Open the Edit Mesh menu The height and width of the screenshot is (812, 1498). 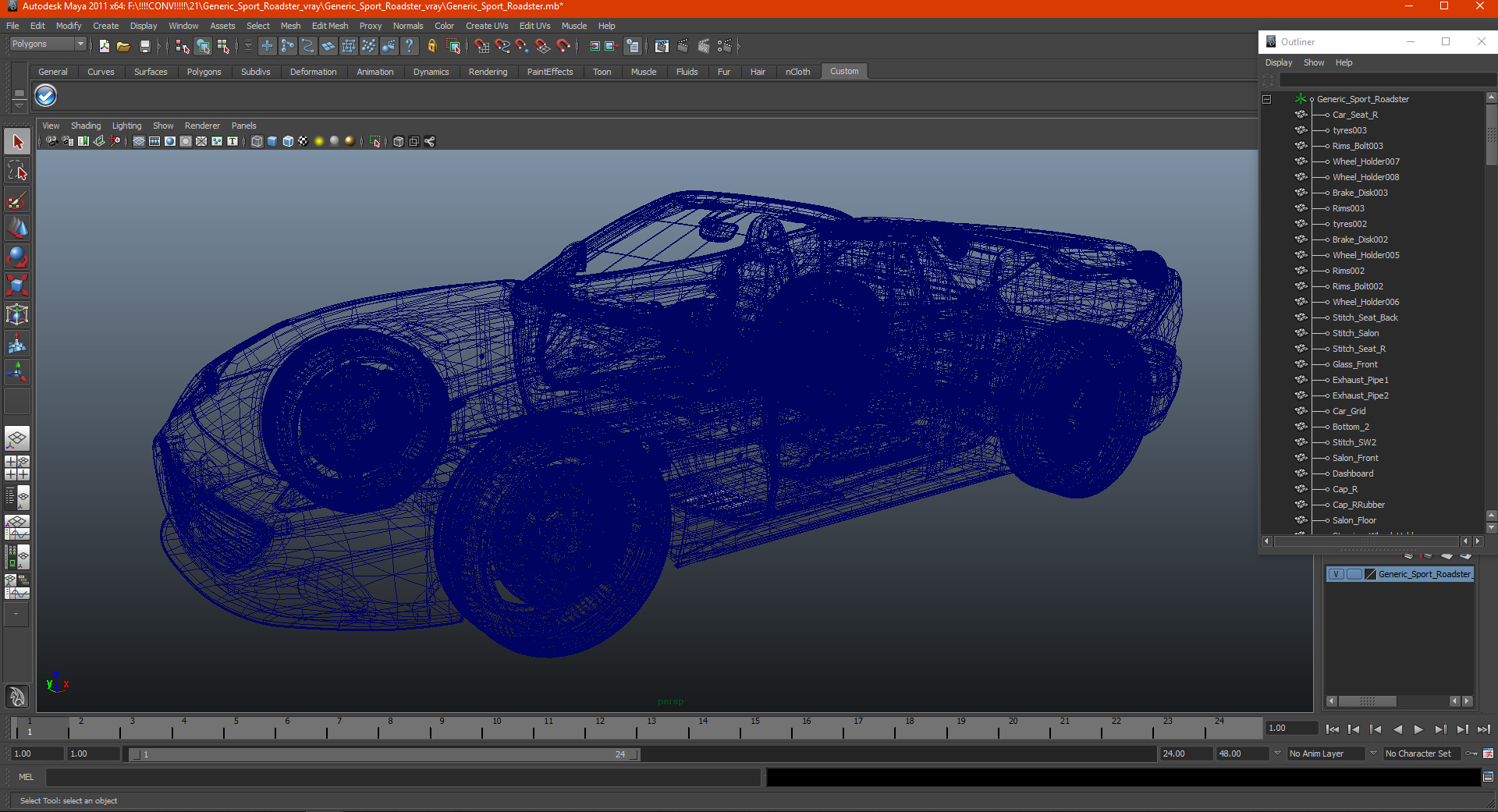point(330,26)
